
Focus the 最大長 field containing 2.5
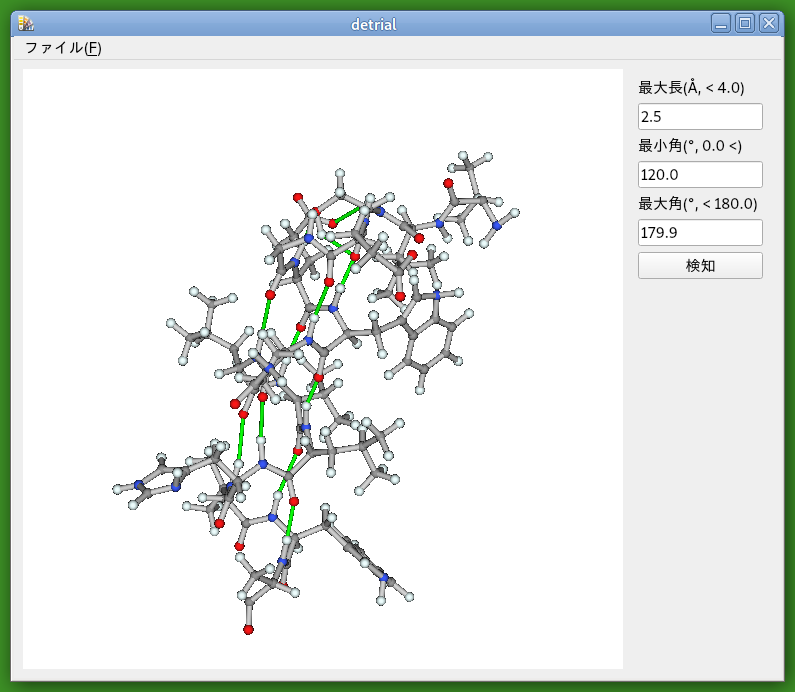point(700,117)
